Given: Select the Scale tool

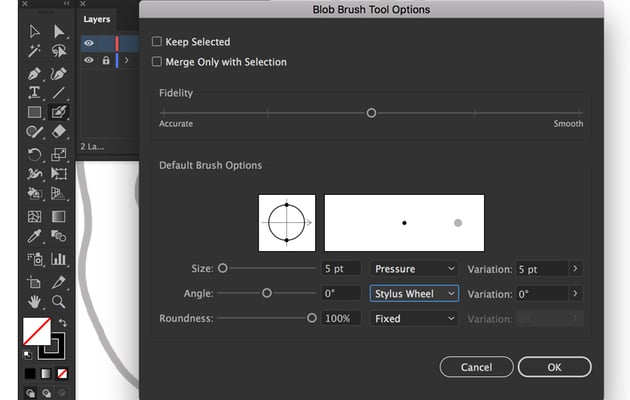Looking at the screenshot, I should pos(59,154).
